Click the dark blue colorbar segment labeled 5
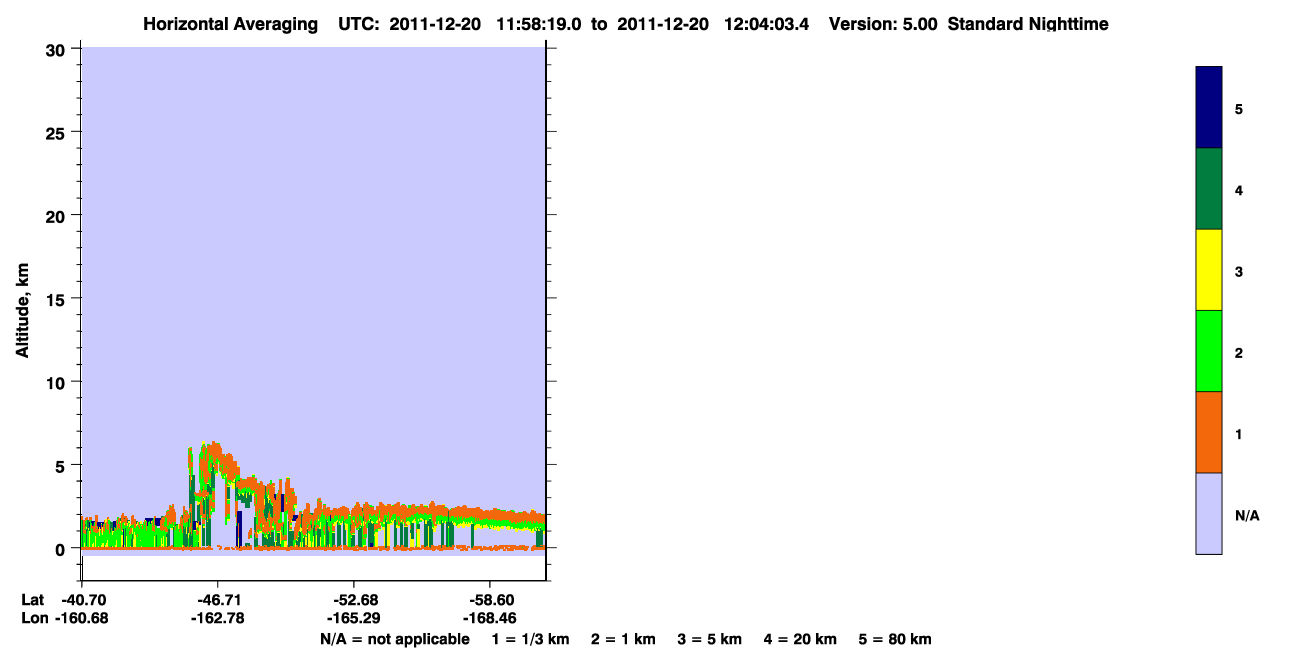1300x667 pixels. [1209, 108]
